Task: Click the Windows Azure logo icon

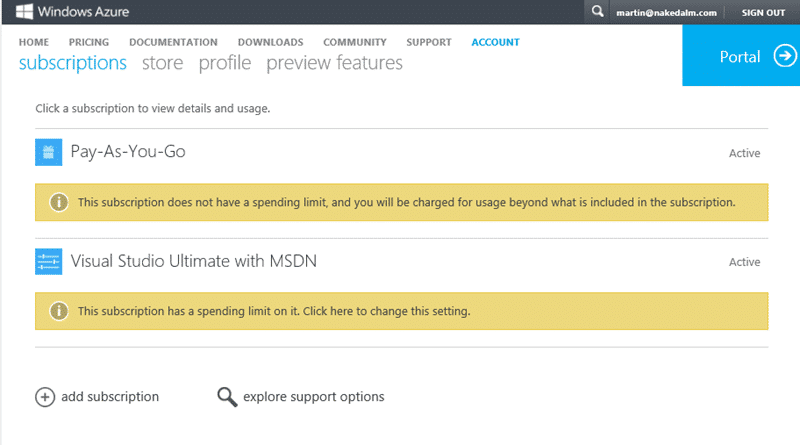Action: pyautogui.click(x=24, y=11)
